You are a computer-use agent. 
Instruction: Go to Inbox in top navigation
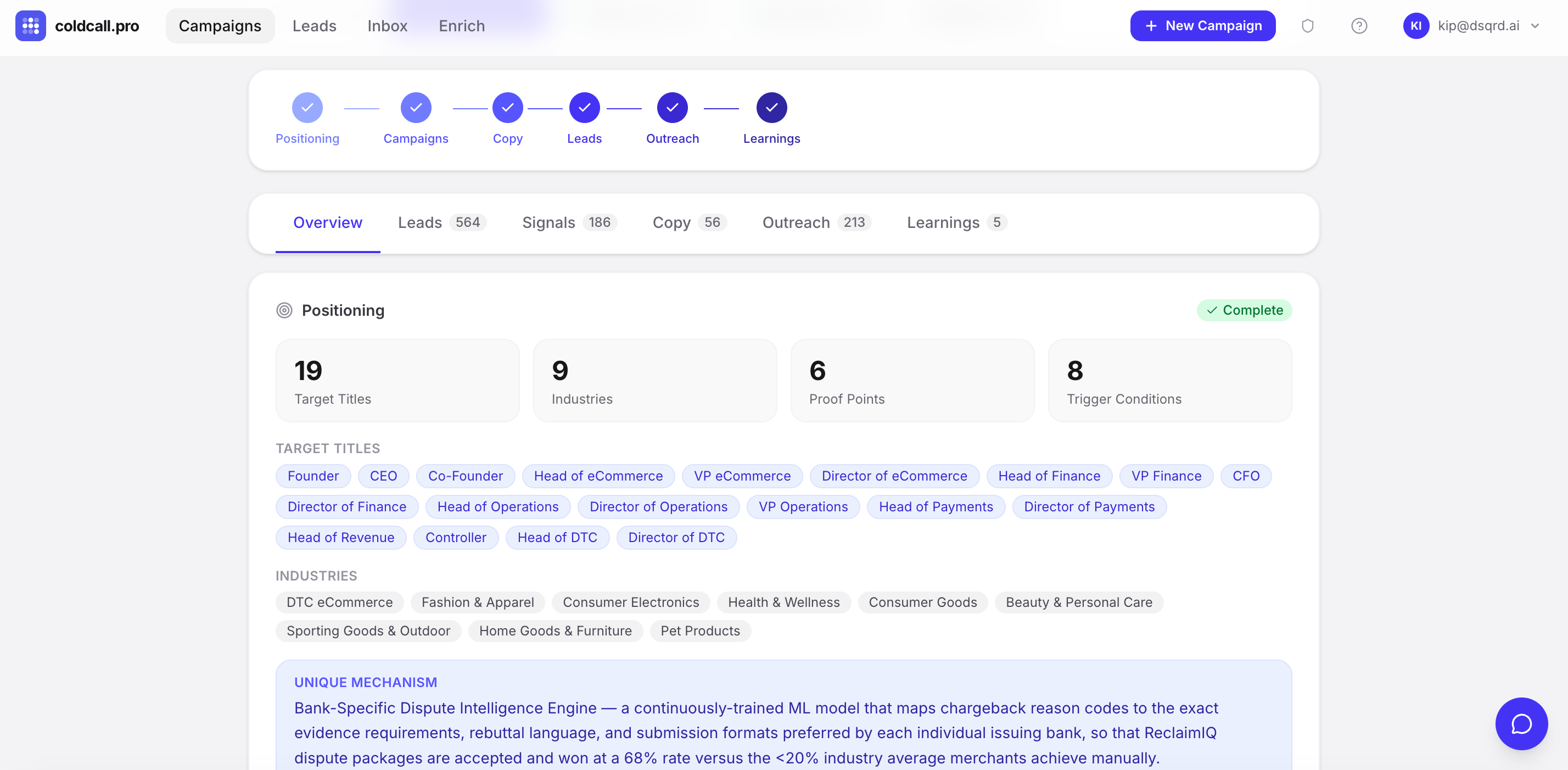click(387, 26)
